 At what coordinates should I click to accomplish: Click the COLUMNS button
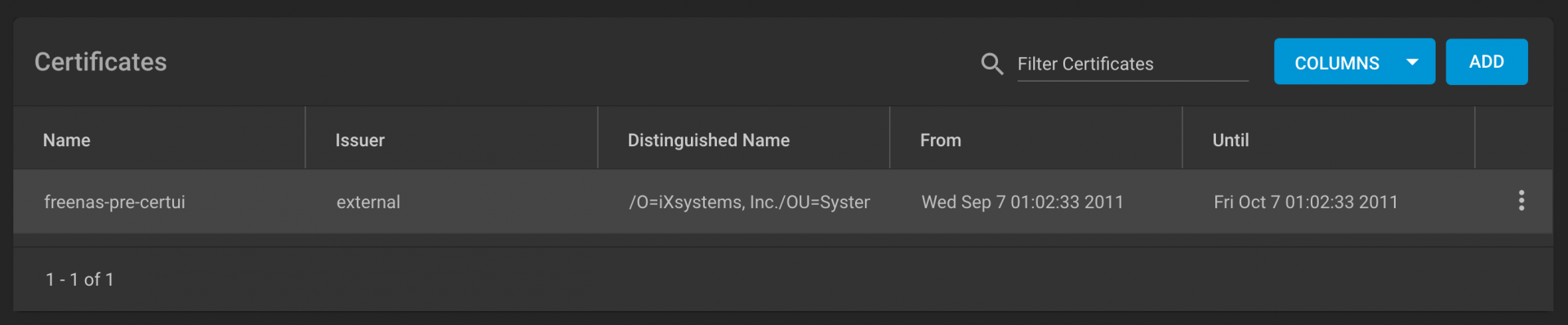(1354, 61)
